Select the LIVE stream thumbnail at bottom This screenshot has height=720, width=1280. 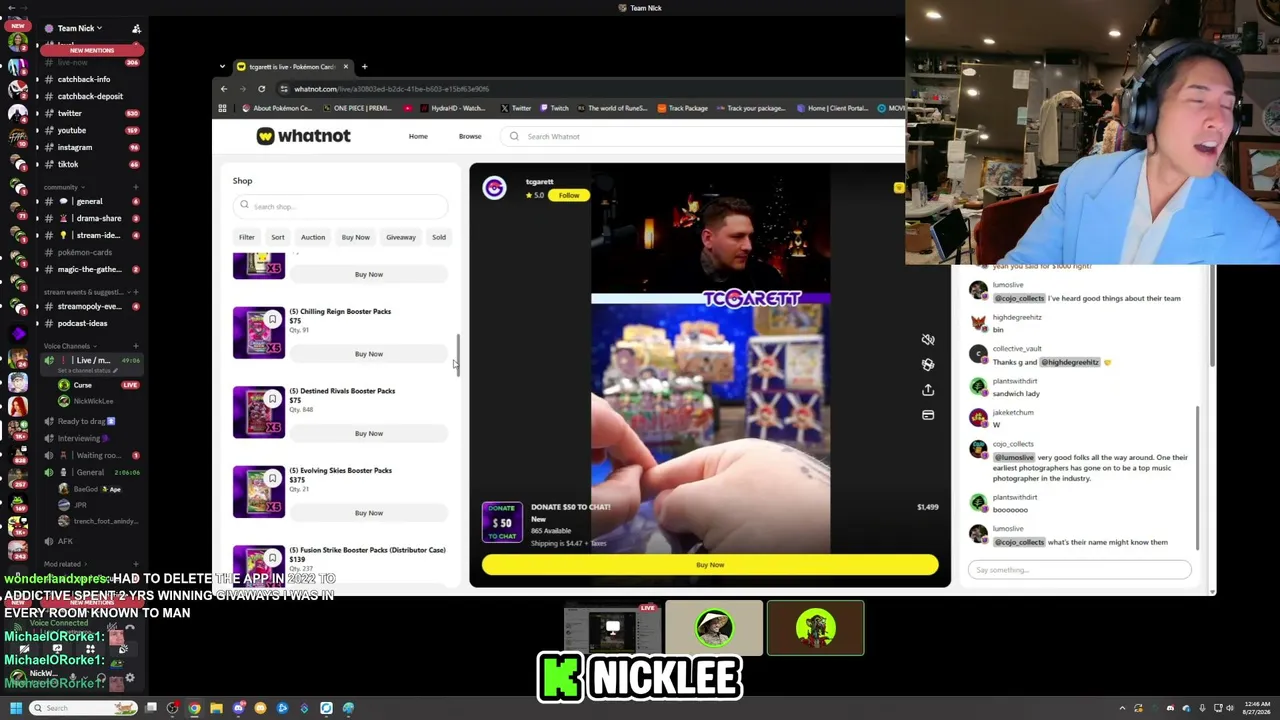tap(612, 628)
